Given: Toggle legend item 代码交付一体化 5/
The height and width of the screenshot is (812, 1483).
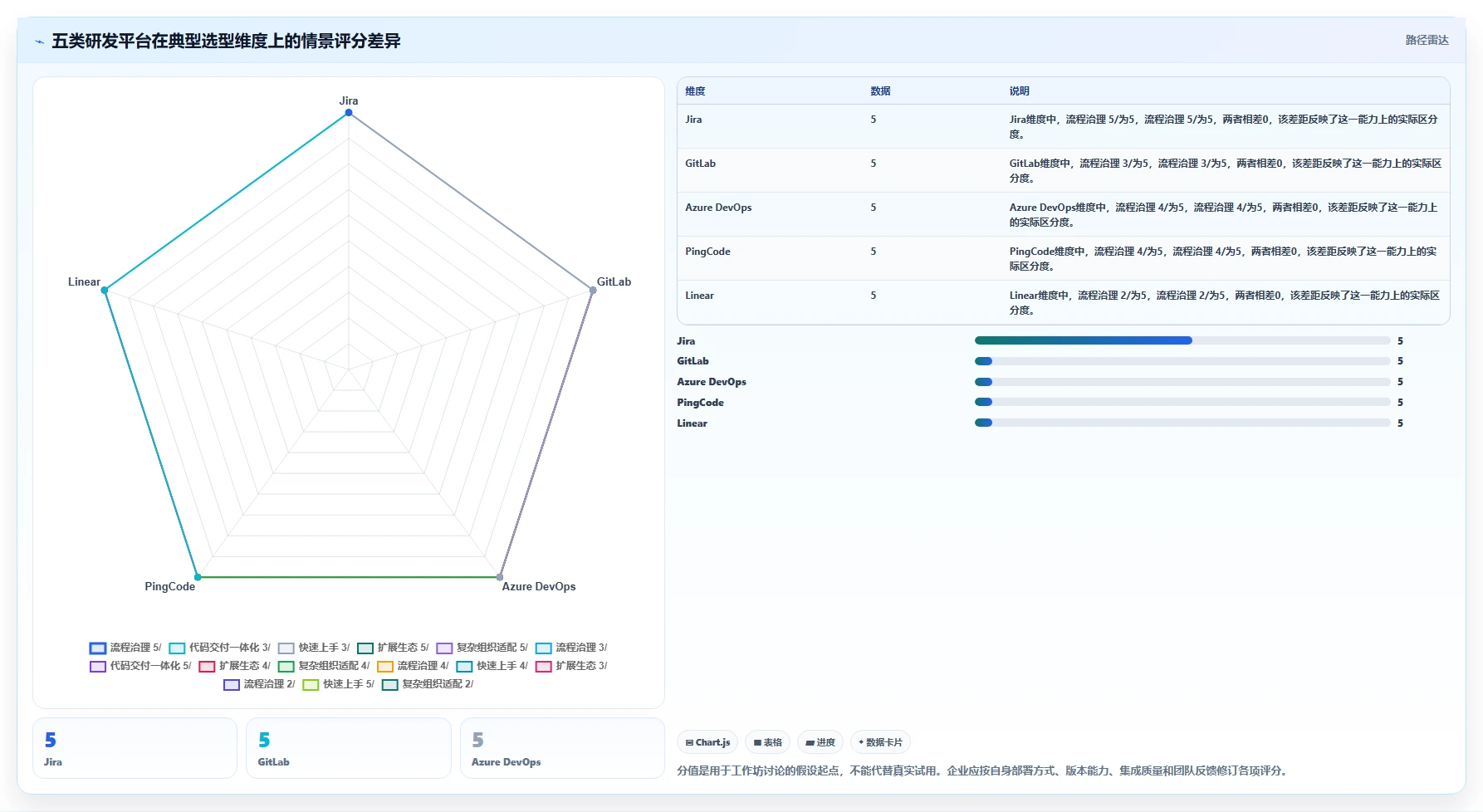Looking at the screenshot, I should [141, 666].
